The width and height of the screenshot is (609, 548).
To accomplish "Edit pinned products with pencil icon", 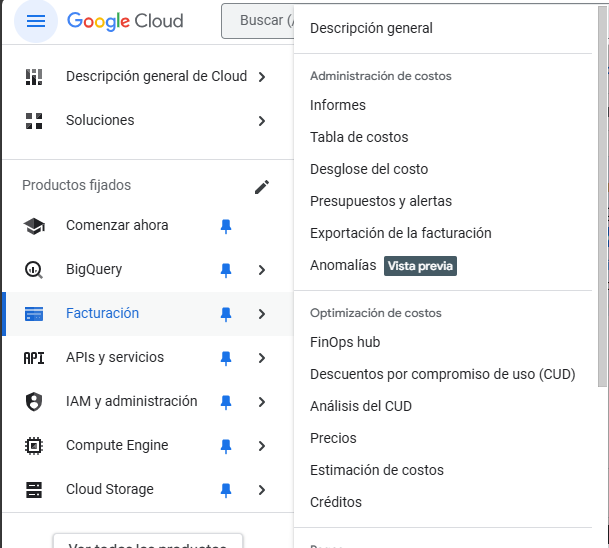I will pos(262,187).
